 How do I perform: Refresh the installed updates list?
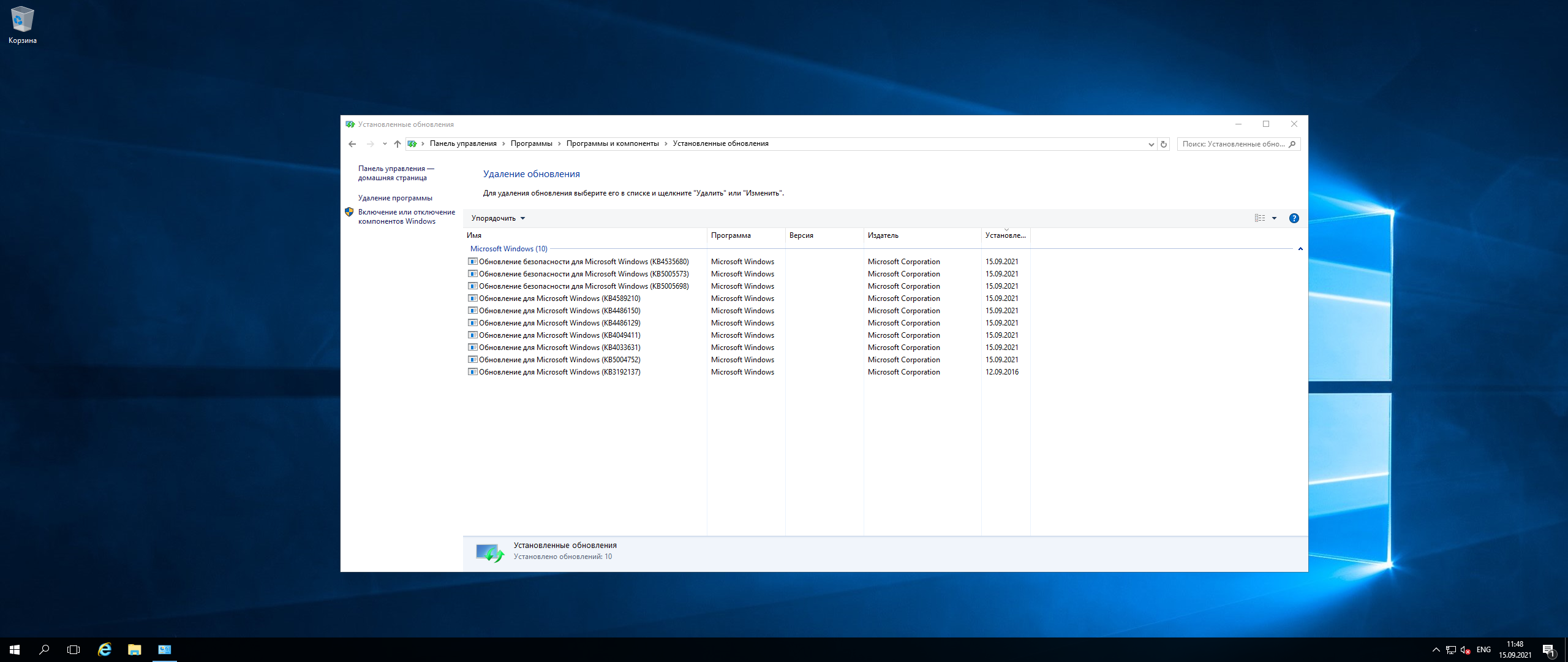[1164, 144]
